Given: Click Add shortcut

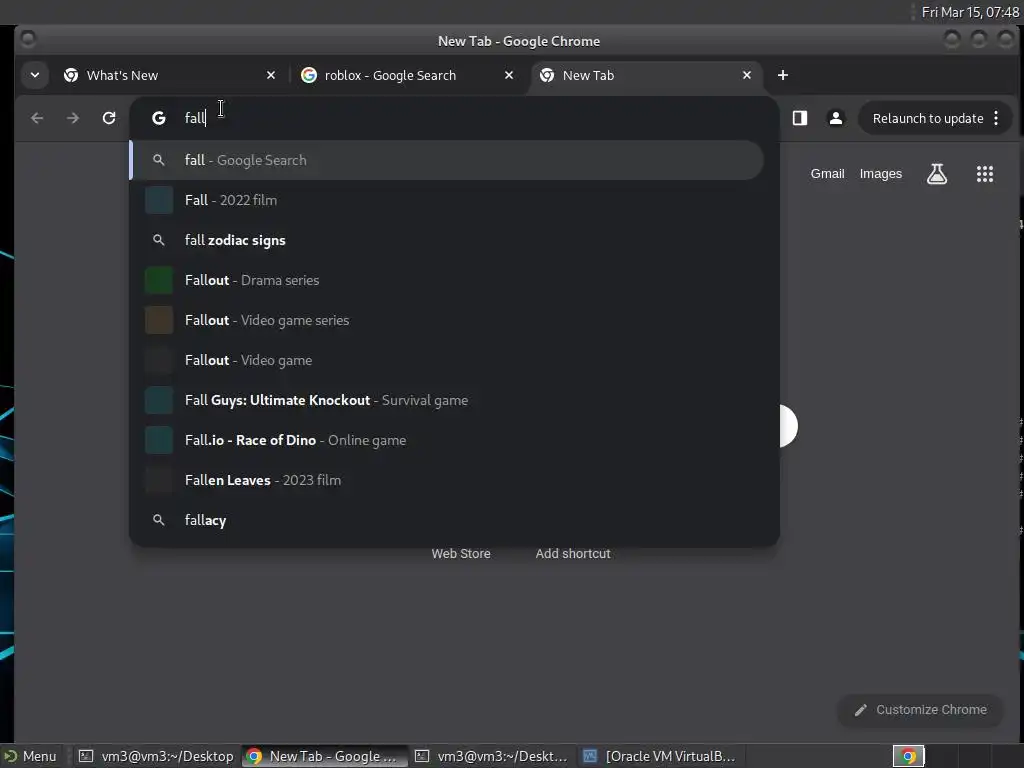Looking at the screenshot, I should click(x=573, y=554).
